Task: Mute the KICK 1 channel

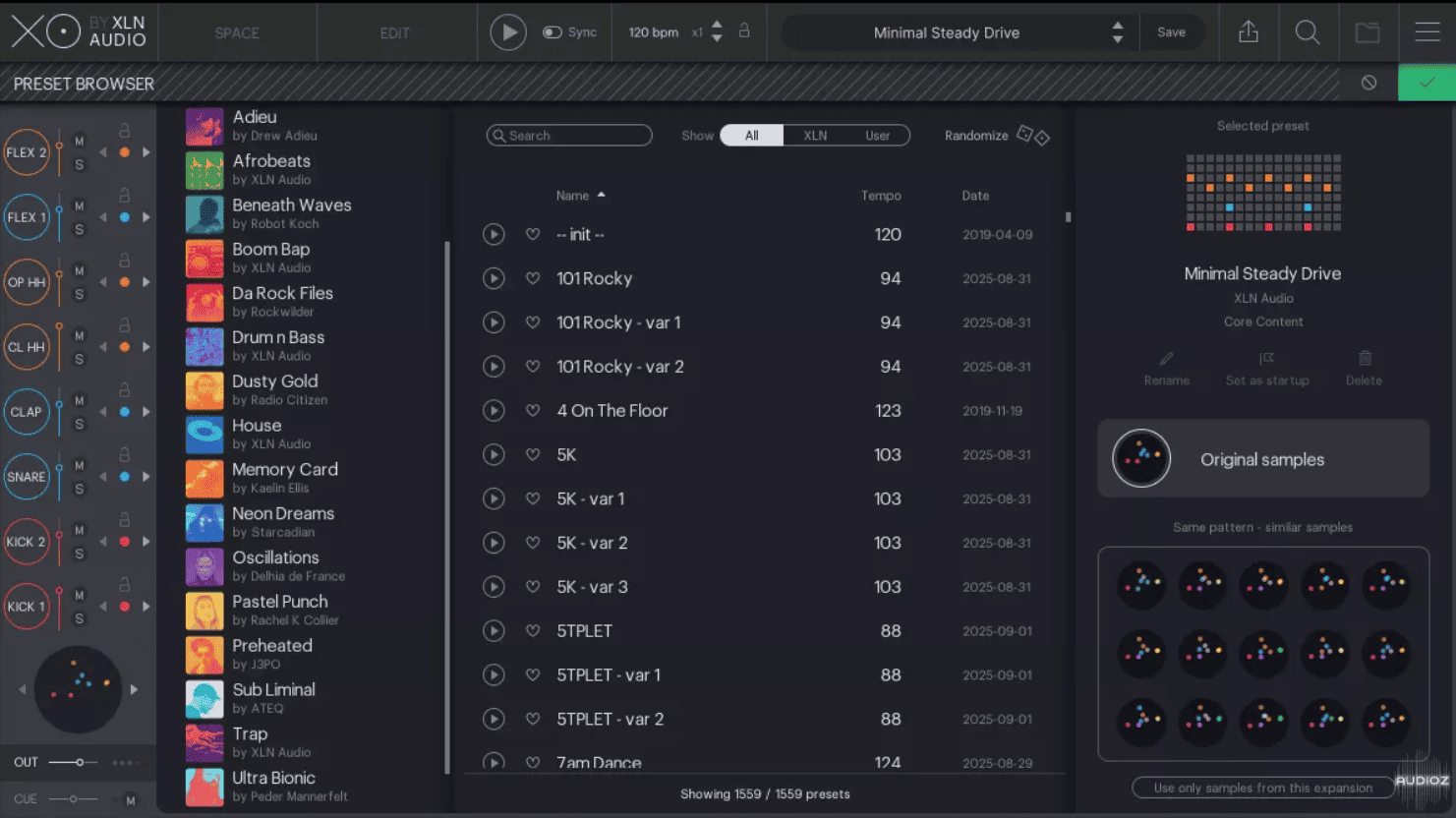Action: point(80,596)
